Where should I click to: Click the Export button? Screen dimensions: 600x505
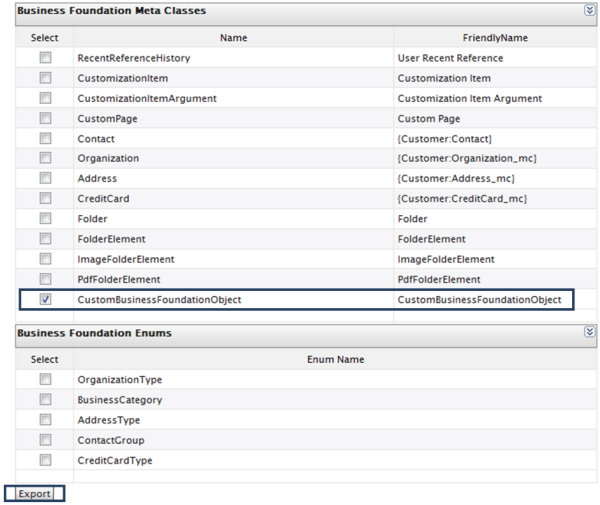pyautogui.click(x=34, y=494)
